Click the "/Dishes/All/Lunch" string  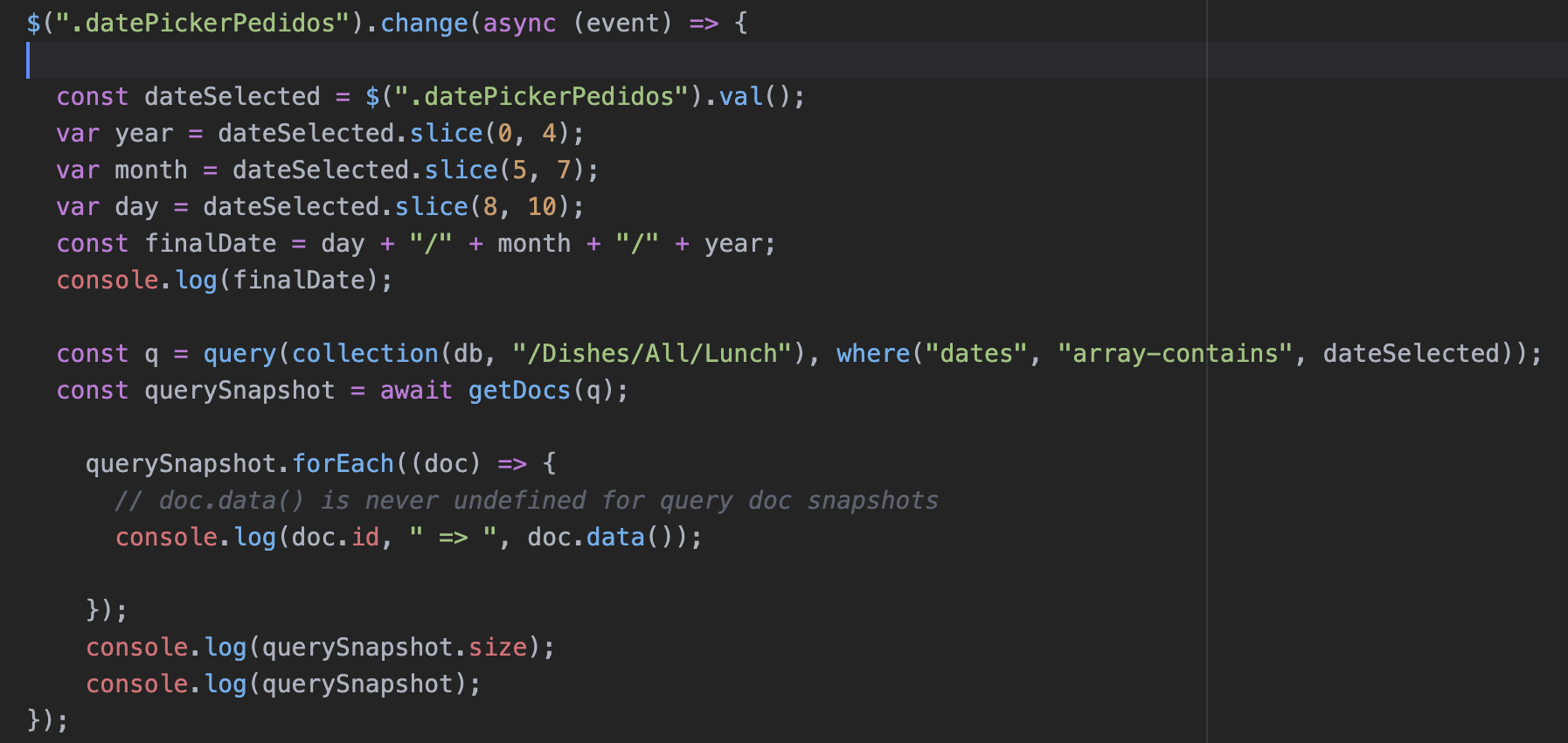coord(653,353)
